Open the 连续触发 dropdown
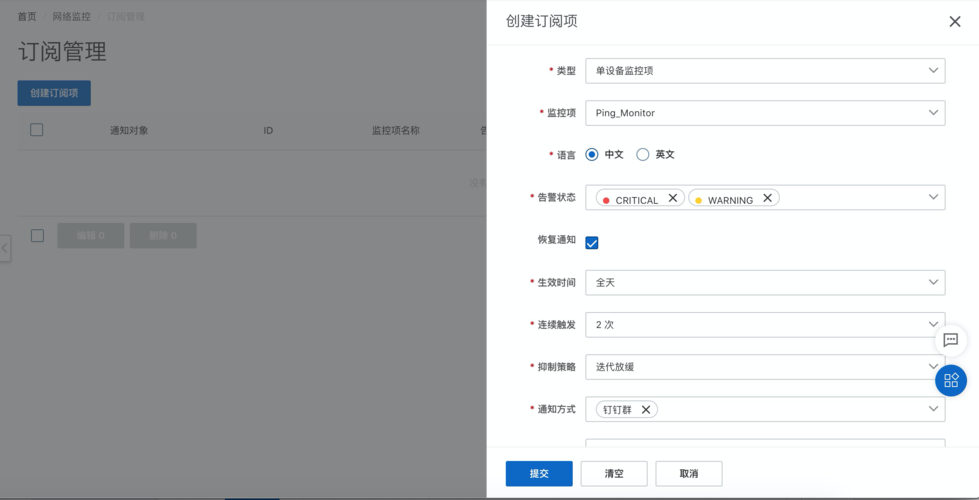 click(765, 325)
